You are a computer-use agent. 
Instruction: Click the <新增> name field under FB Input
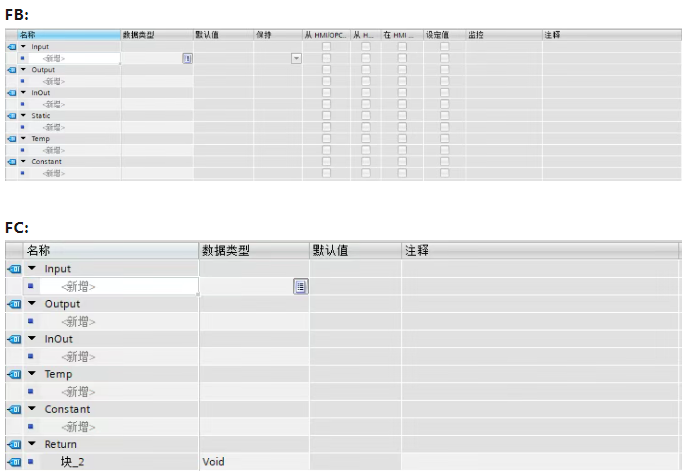pyautogui.click(x=74, y=58)
